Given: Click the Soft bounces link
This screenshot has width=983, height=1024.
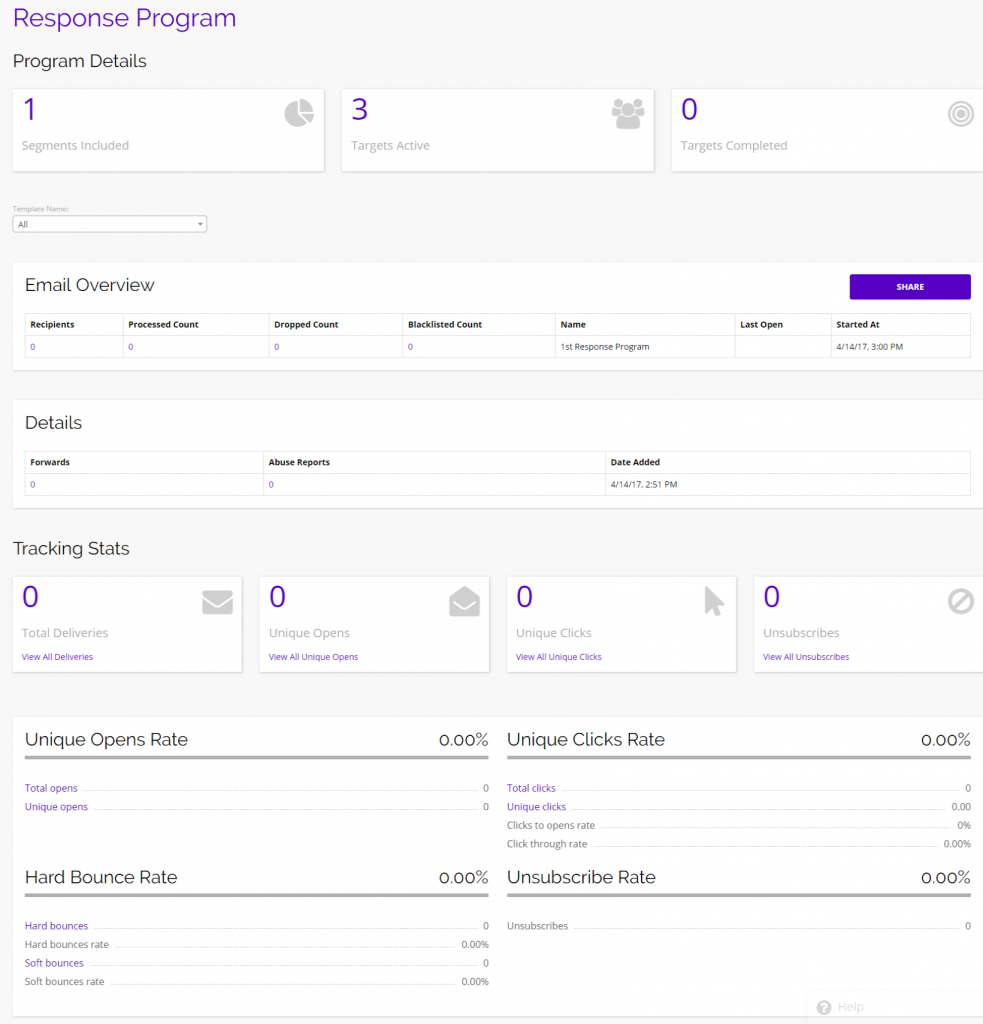Looking at the screenshot, I should [x=53, y=962].
